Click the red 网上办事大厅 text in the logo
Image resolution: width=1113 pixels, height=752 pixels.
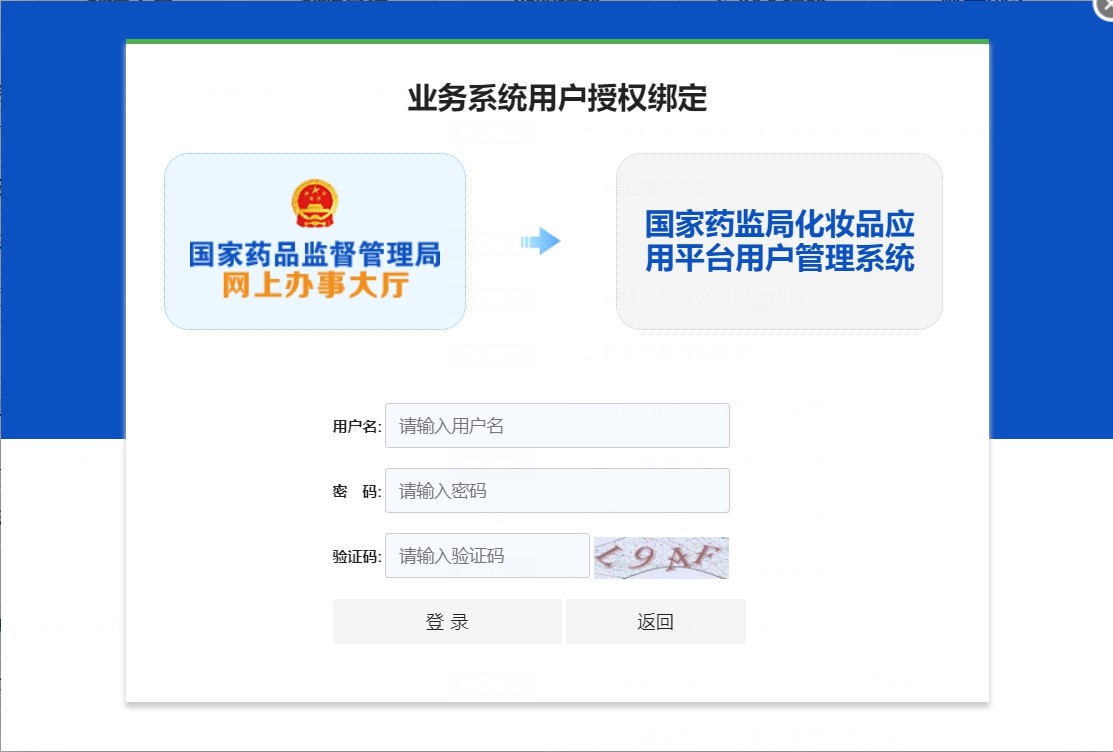313,283
